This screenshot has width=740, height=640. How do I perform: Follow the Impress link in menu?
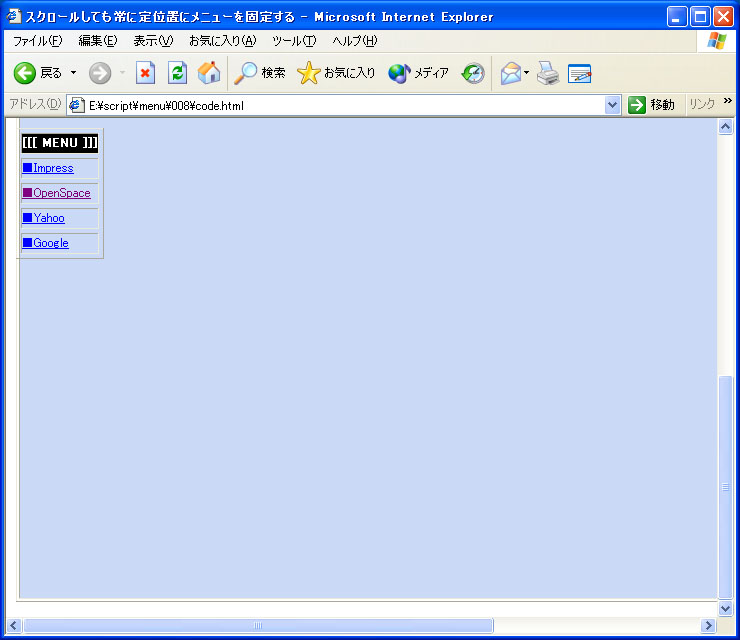click(x=48, y=168)
